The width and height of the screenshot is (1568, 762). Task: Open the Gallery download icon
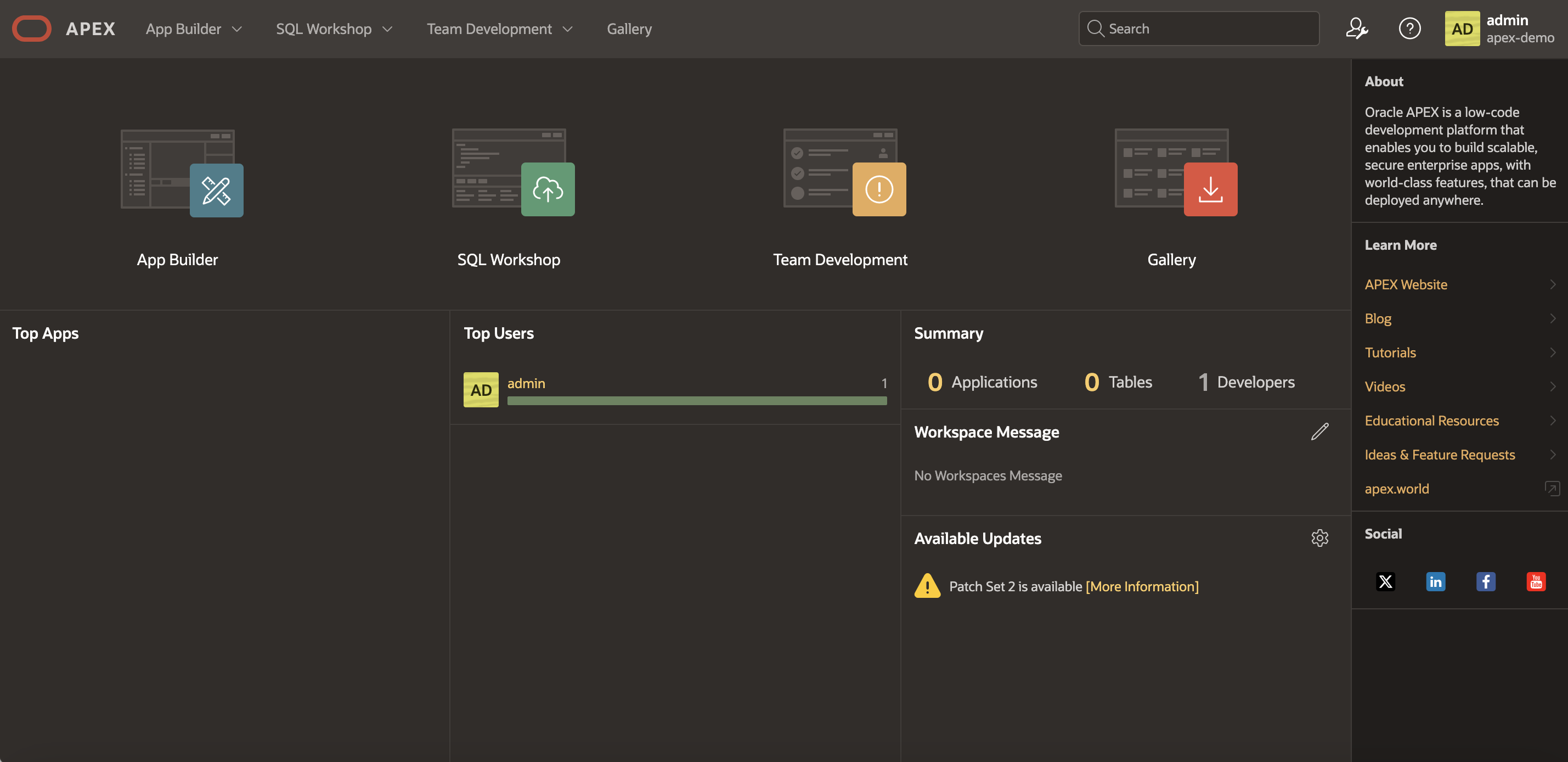(x=1210, y=189)
